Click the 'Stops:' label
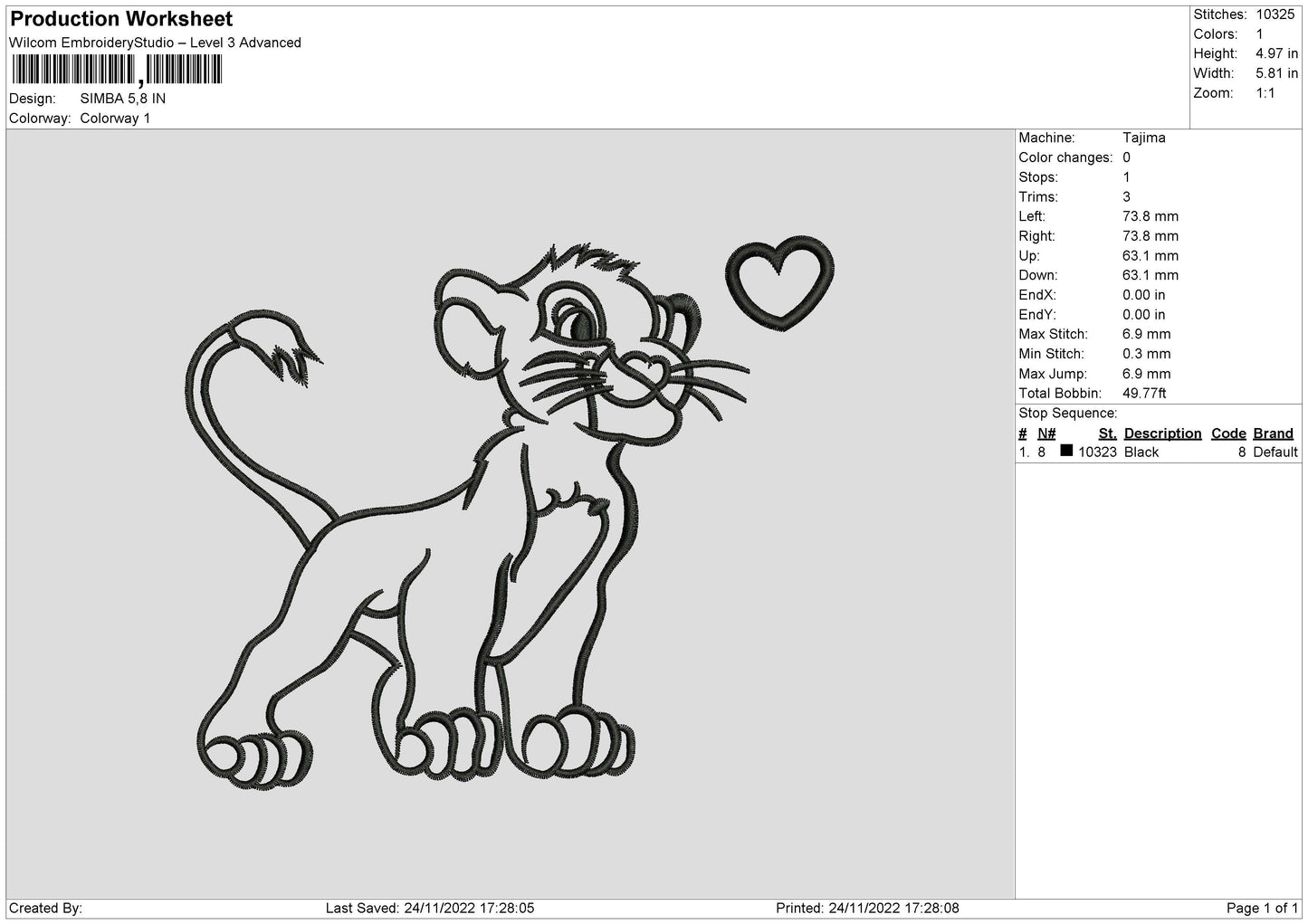Image resolution: width=1308 pixels, height=924 pixels. coord(1038,177)
